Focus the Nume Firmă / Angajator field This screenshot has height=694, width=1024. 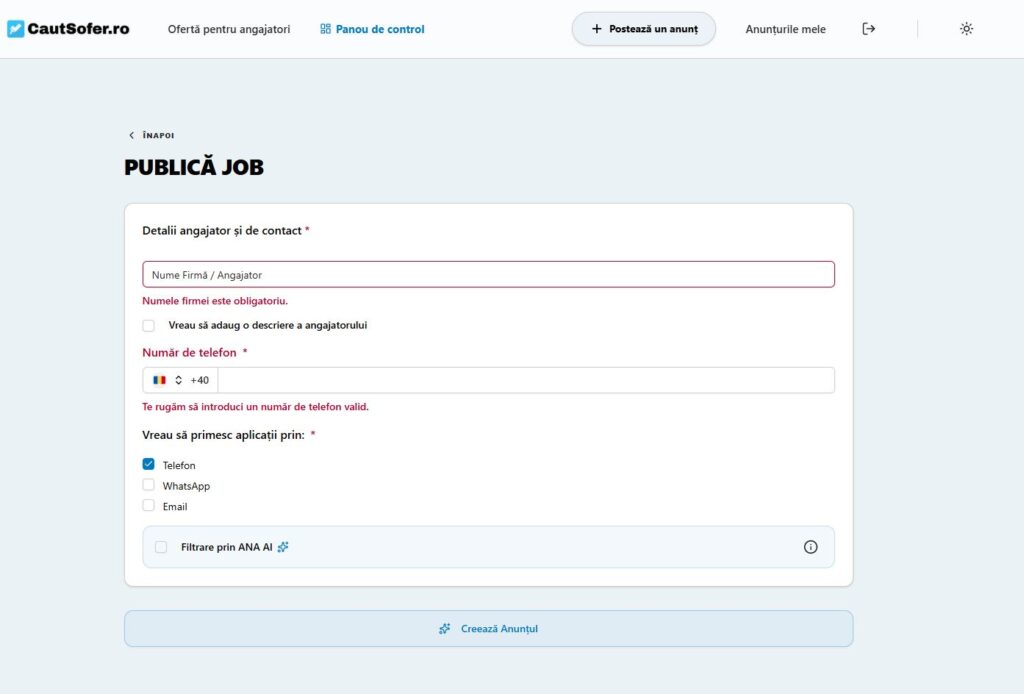(x=488, y=274)
